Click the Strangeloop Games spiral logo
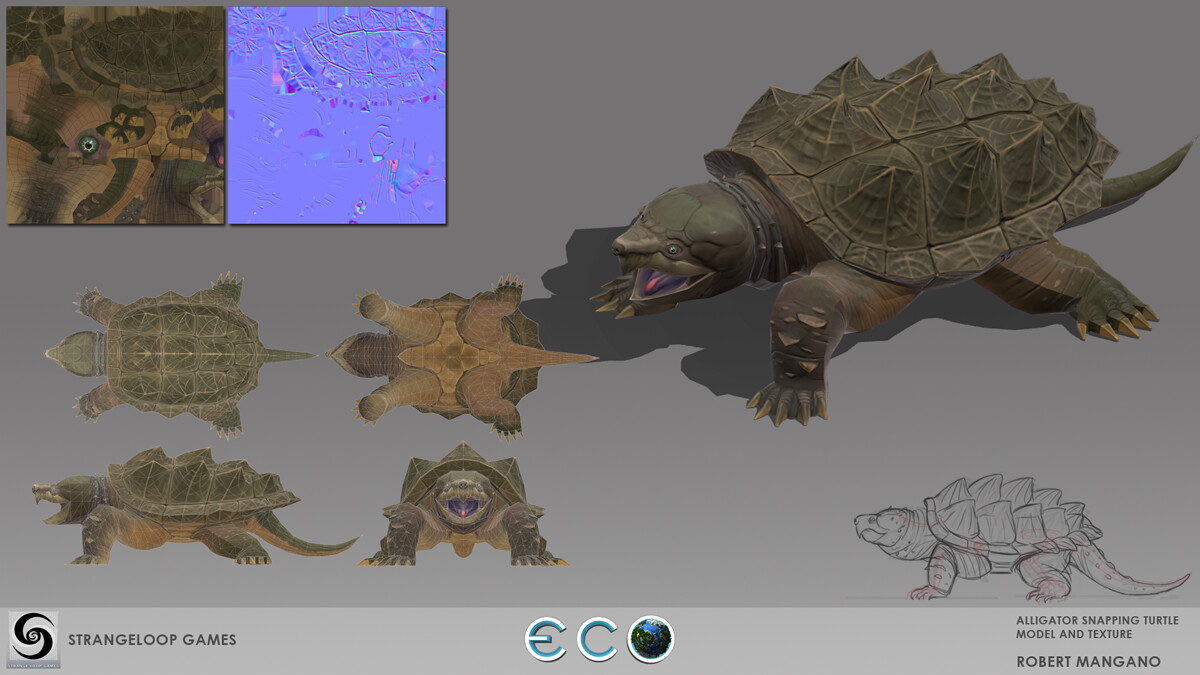 tap(33, 639)
